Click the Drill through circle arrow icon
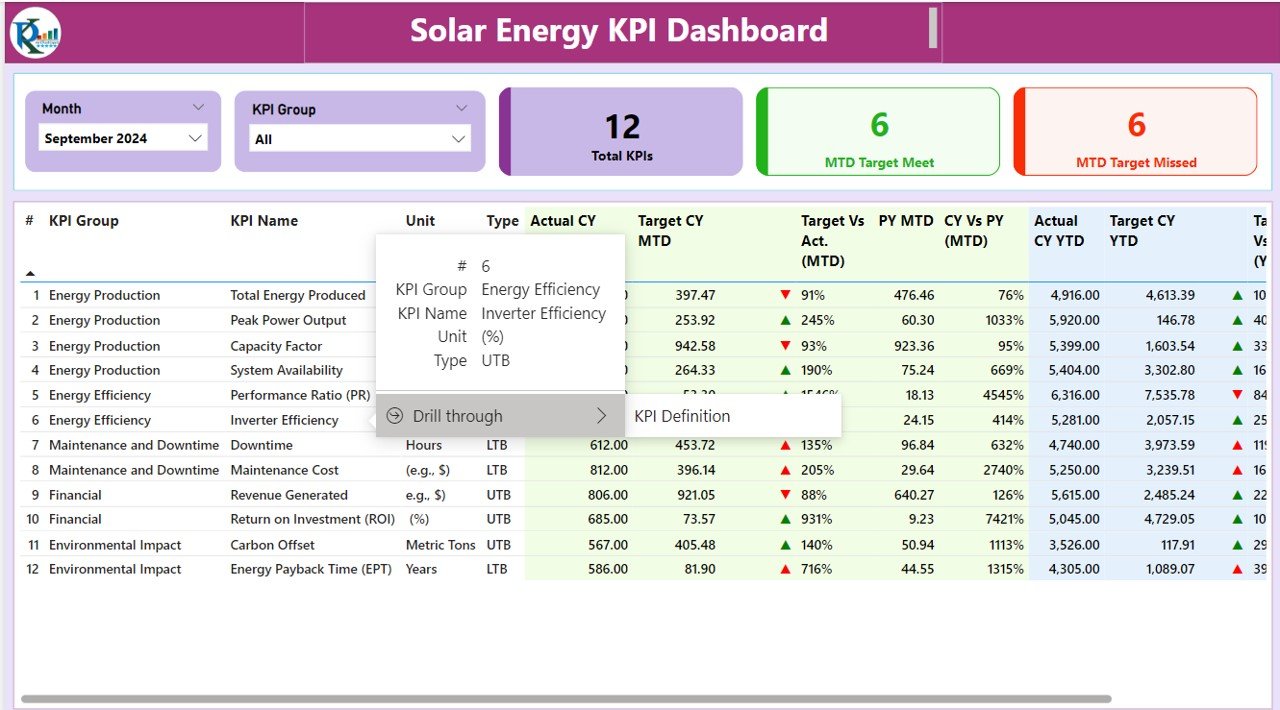This screenshot has width=1280, height=710. coord(395,416)
